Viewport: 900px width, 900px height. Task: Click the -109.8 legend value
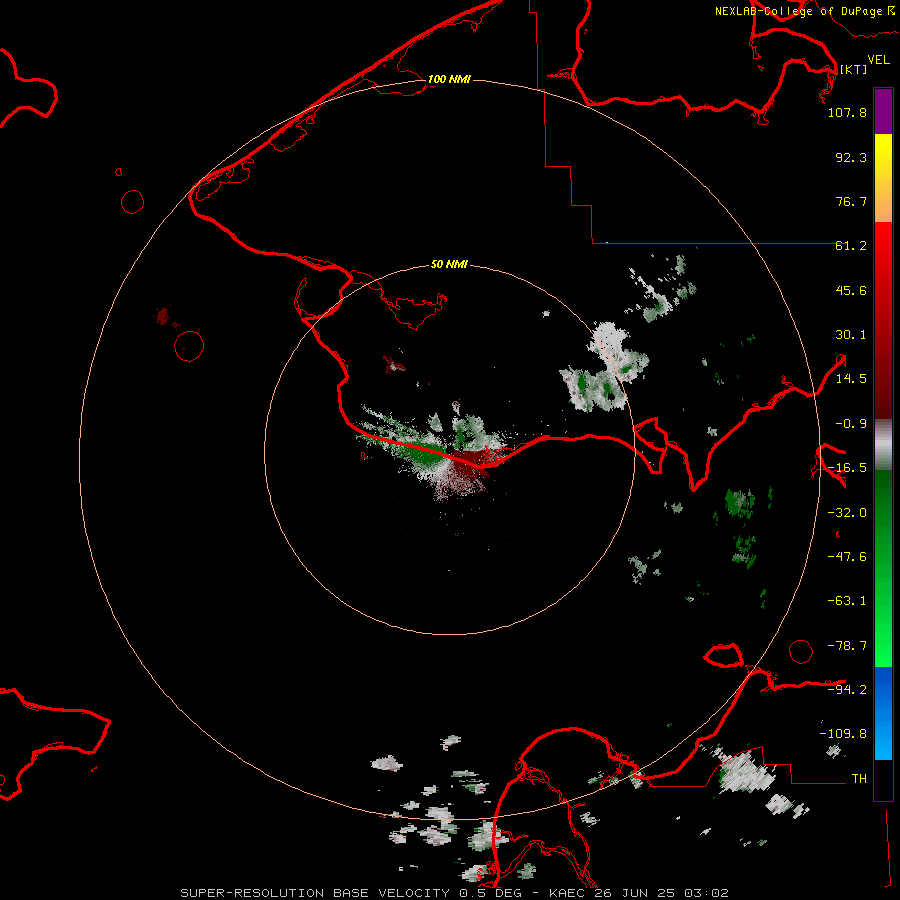pyautogui.click(x=843, y=734)
